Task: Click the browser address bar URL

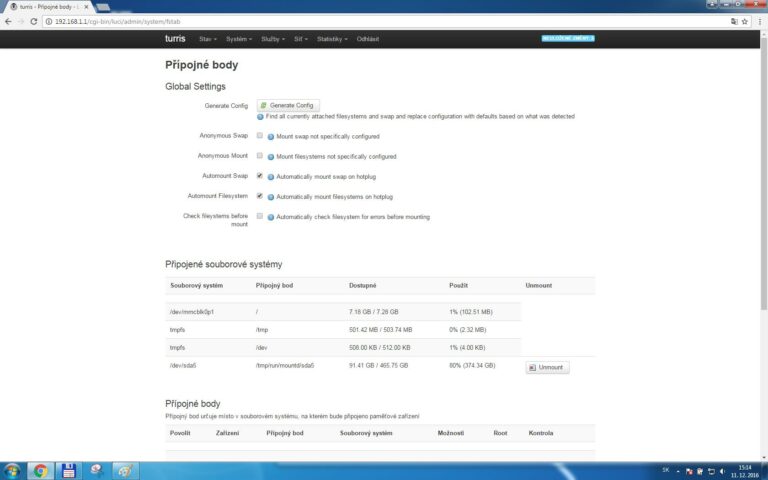Action: [x=118, y=22]
